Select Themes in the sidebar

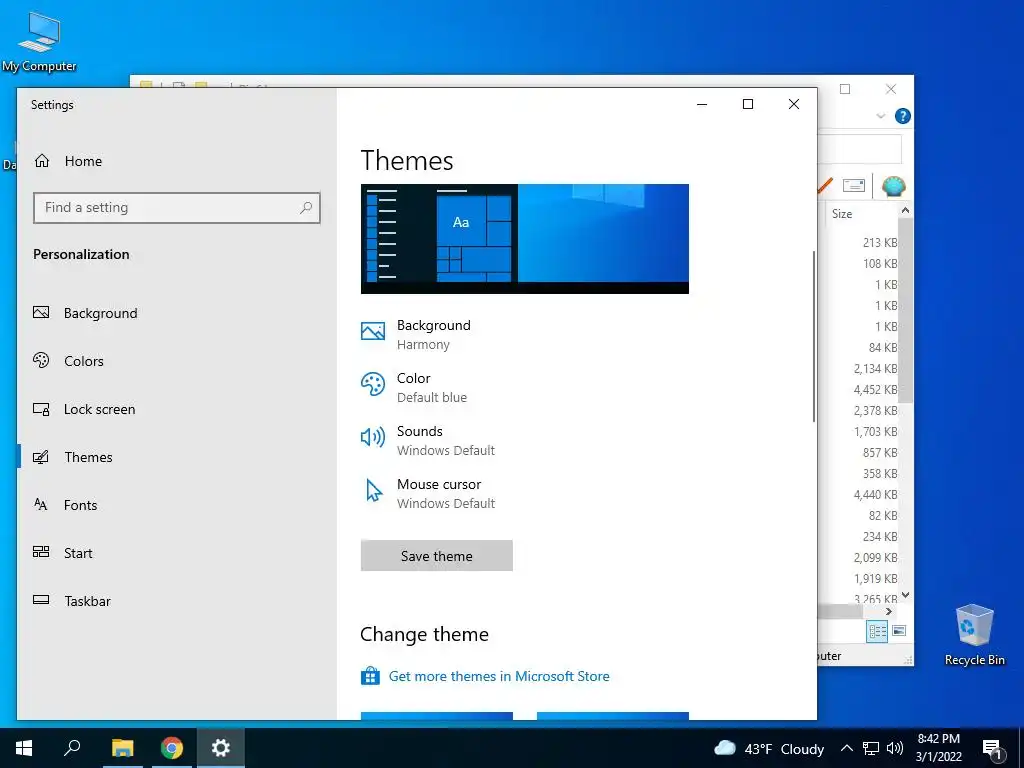coord(72,456)
